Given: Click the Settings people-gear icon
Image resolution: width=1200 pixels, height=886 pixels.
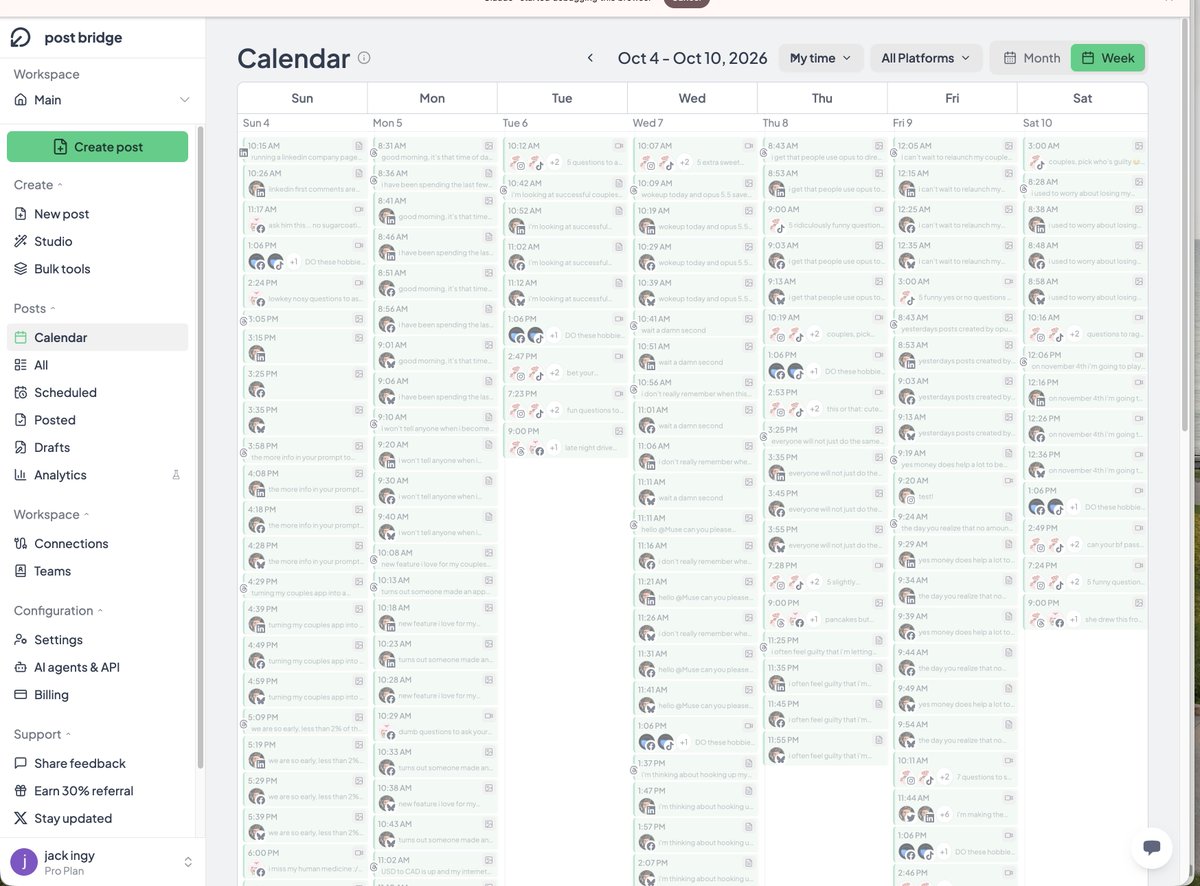Looking at the screenshot, I should coord(21,639).
